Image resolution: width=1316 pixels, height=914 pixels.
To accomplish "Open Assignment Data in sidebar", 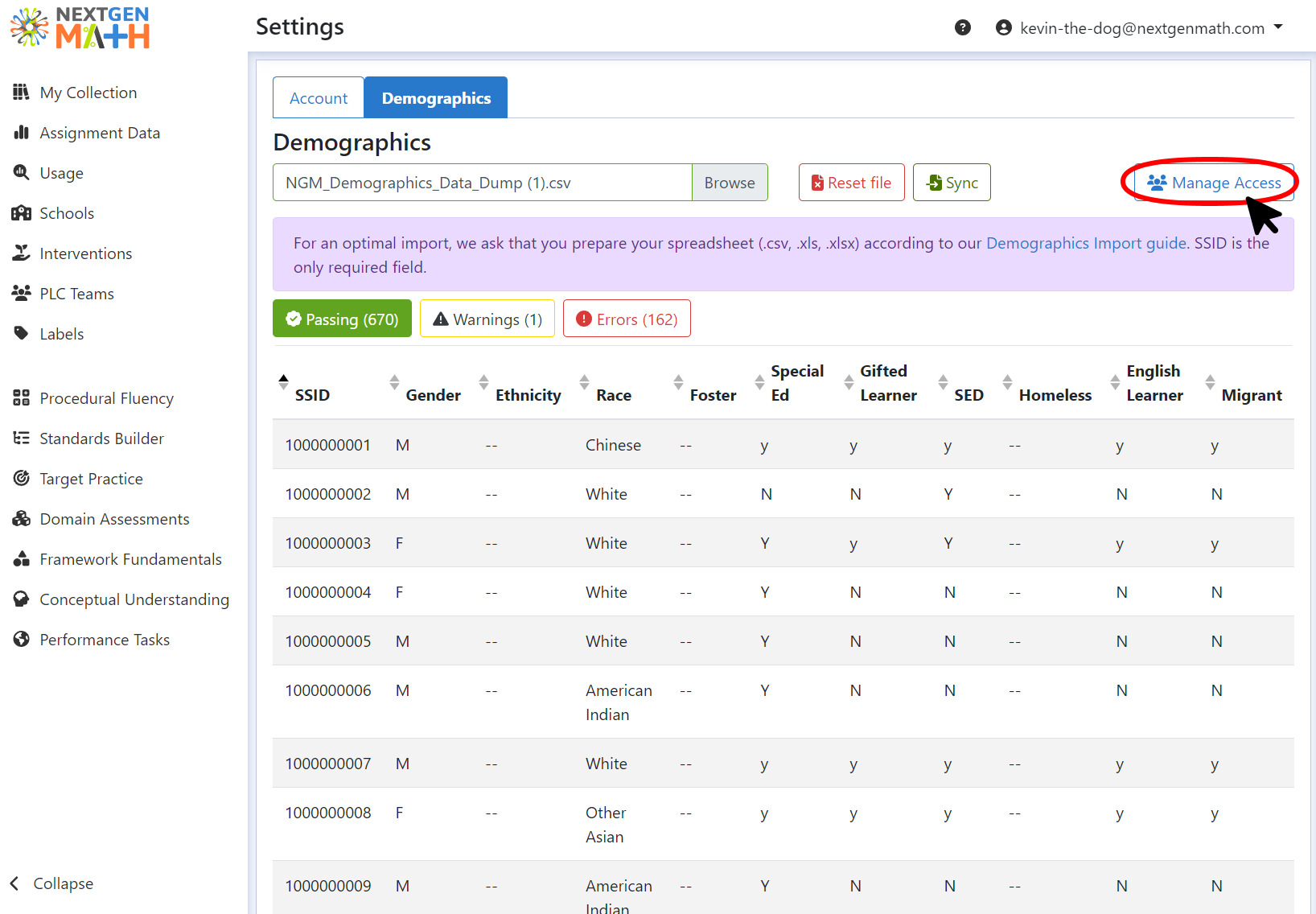I will point(100,133).
